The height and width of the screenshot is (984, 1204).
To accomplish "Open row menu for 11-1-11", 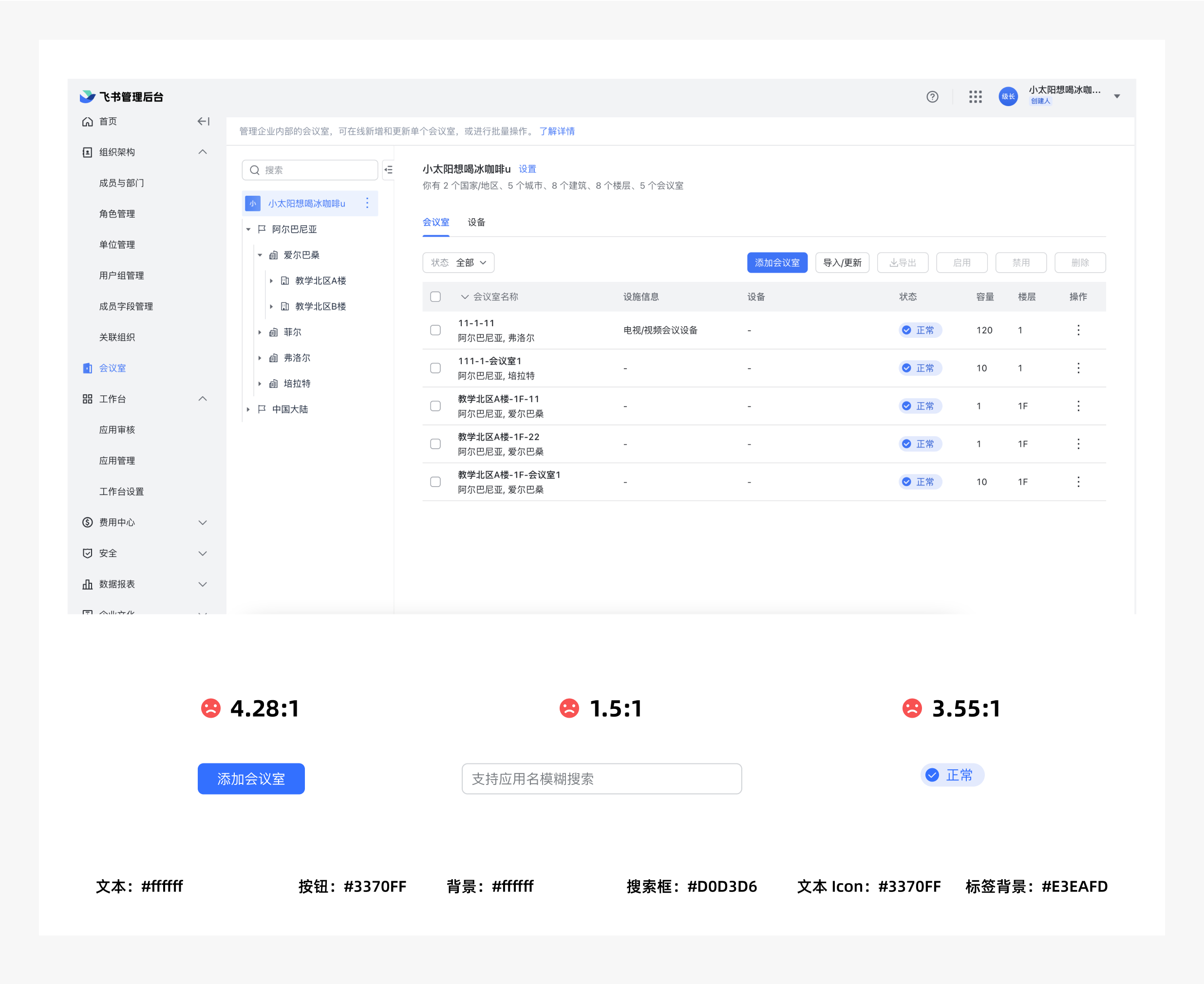I will [x=1078, y=330].
